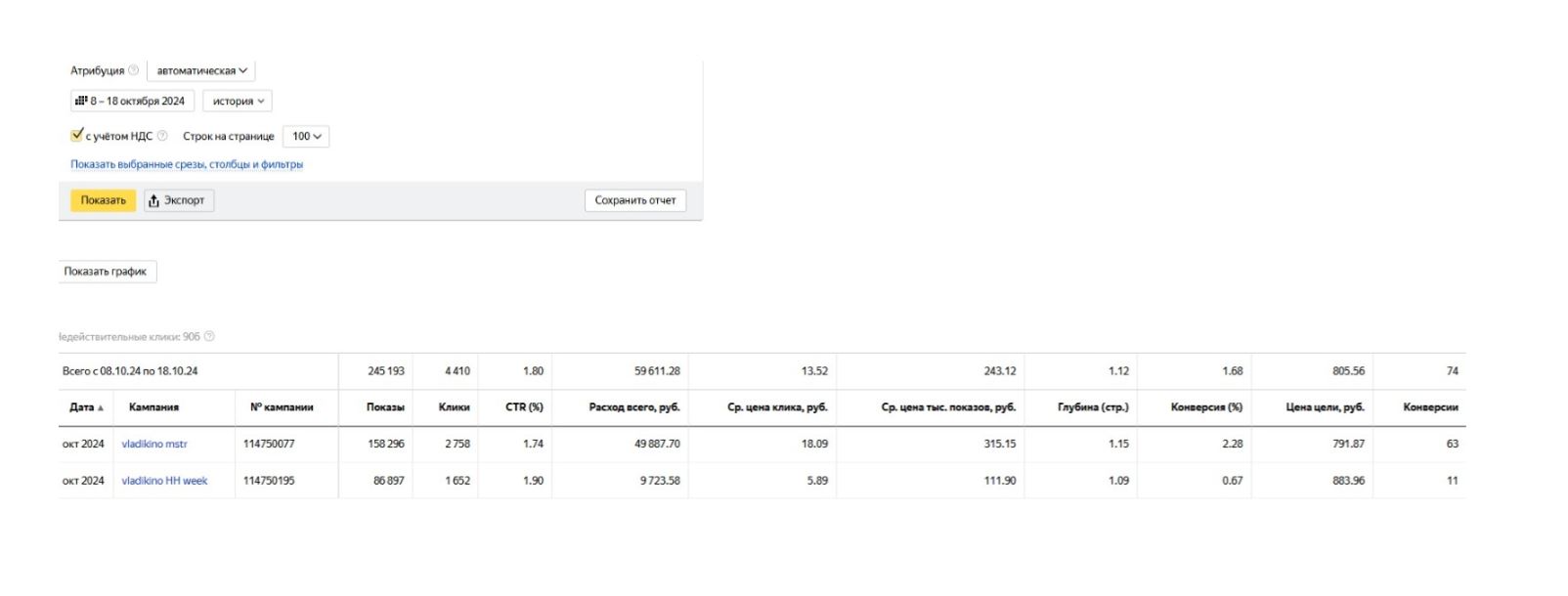Viewport: 1568px width, 596px height.
Task: Open the автоматическая attribution dropdown
Action: coord(201,70)
